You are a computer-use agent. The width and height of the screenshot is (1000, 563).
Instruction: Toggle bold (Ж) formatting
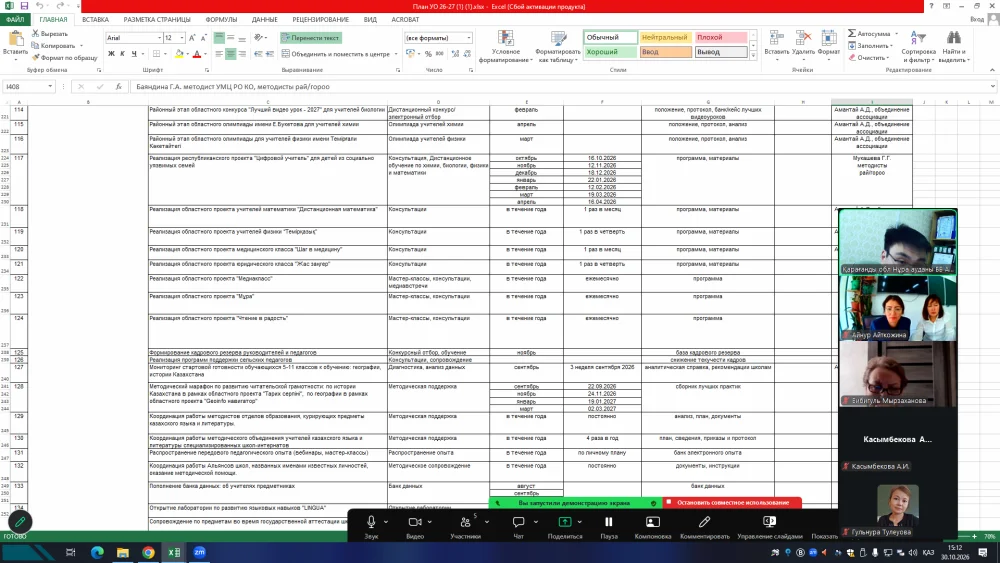click(112, 54)
